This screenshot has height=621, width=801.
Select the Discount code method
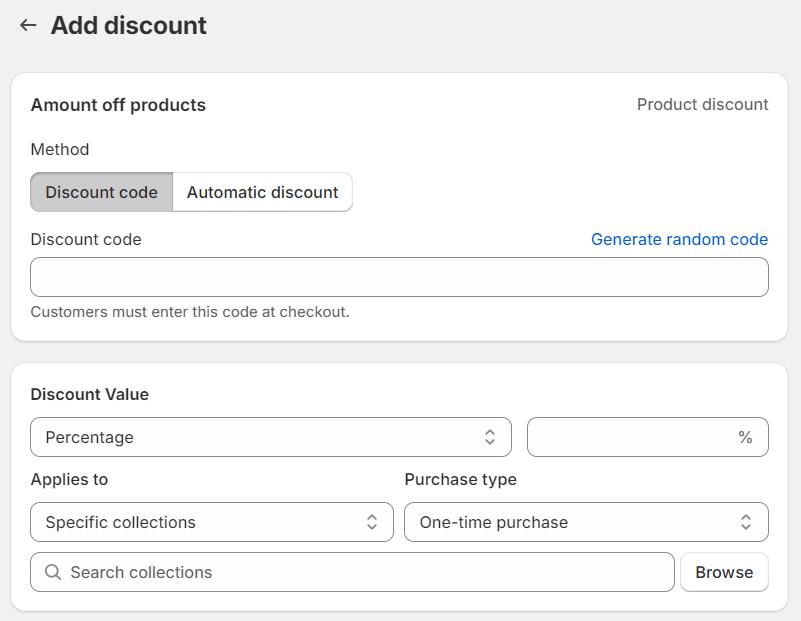tap(101, 192)
